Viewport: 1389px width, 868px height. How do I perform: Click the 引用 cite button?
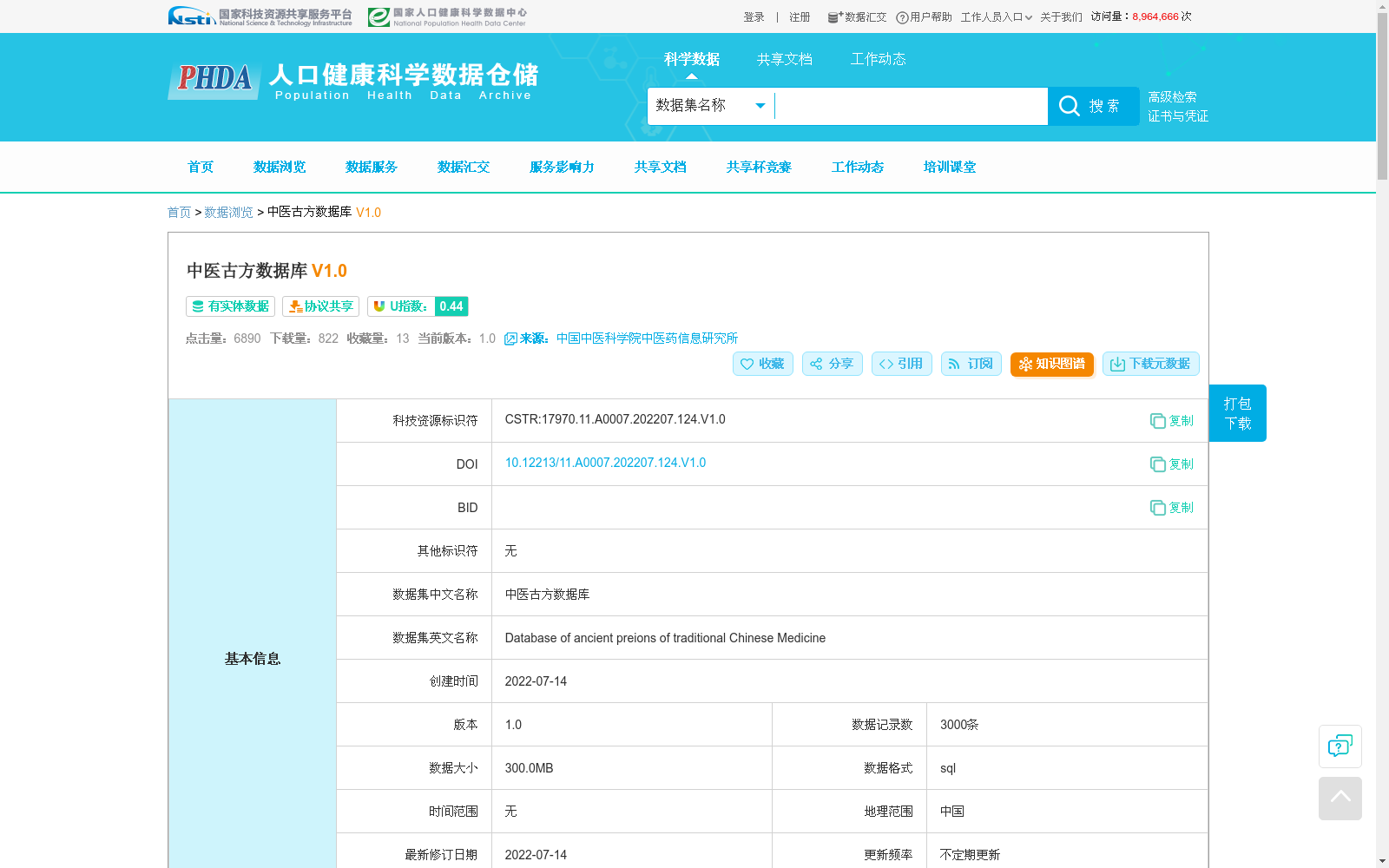point(901,364)
